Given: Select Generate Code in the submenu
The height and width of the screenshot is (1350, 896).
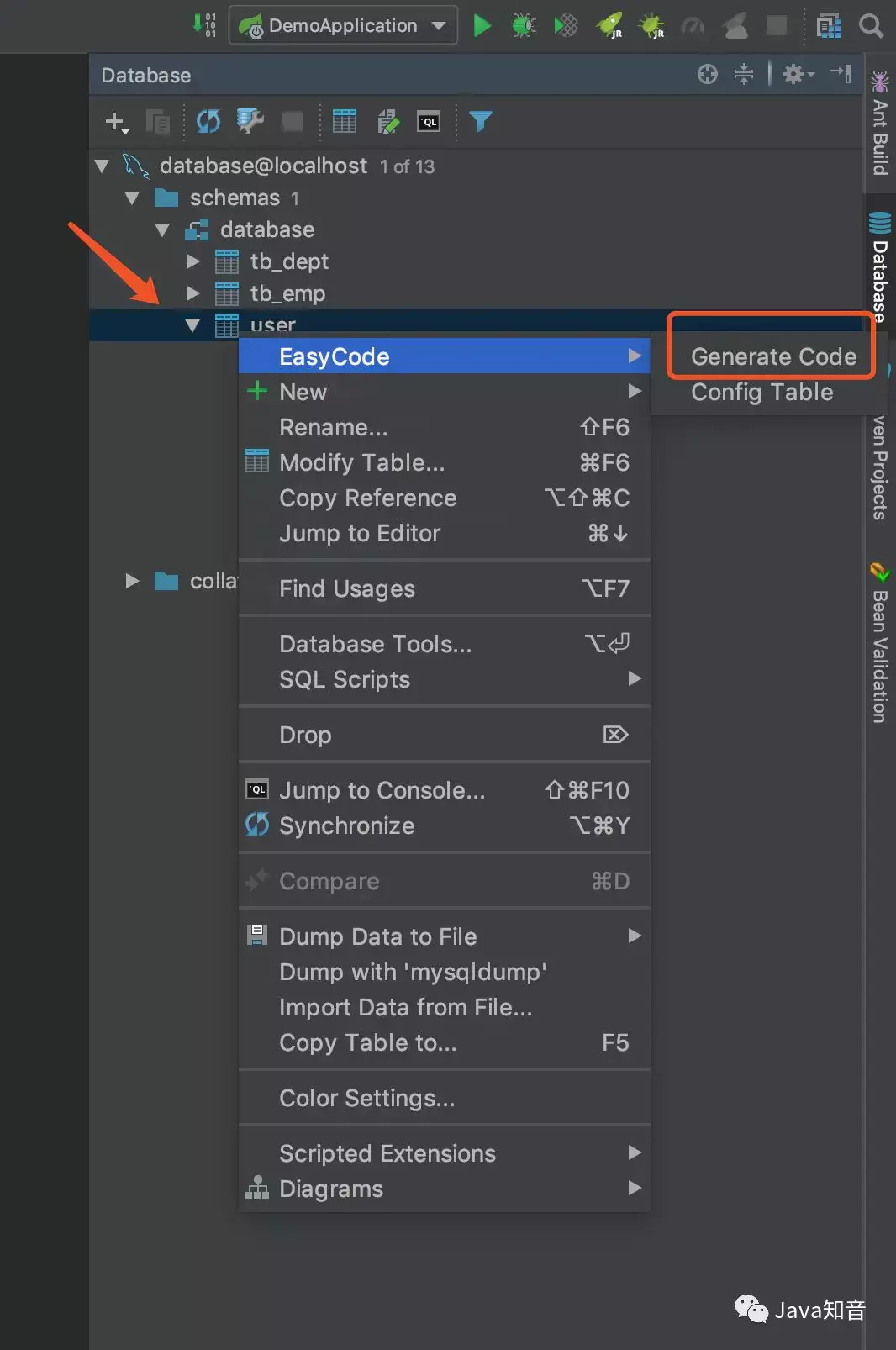Looking at the screenshot, I should tap(773, 356).
